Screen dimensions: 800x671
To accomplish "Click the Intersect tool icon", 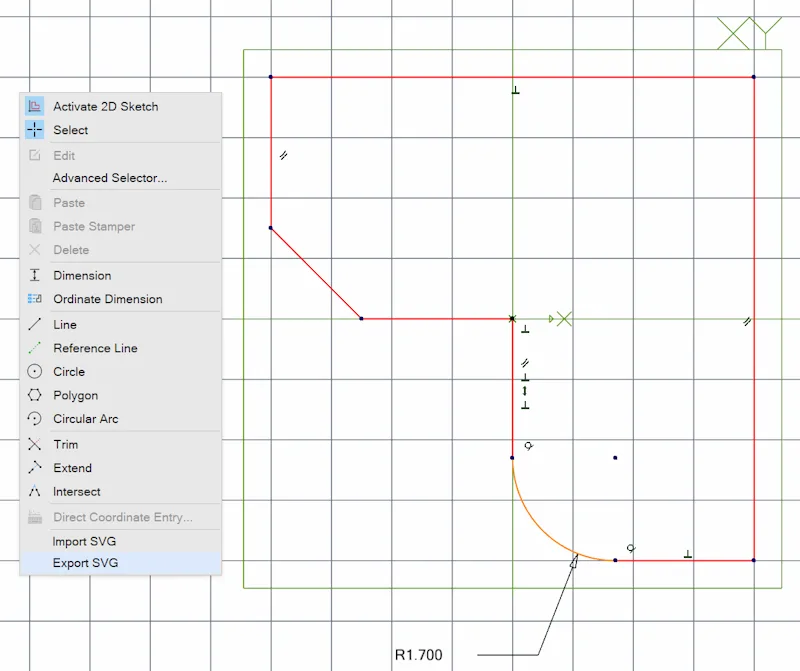I will [35, 491].
